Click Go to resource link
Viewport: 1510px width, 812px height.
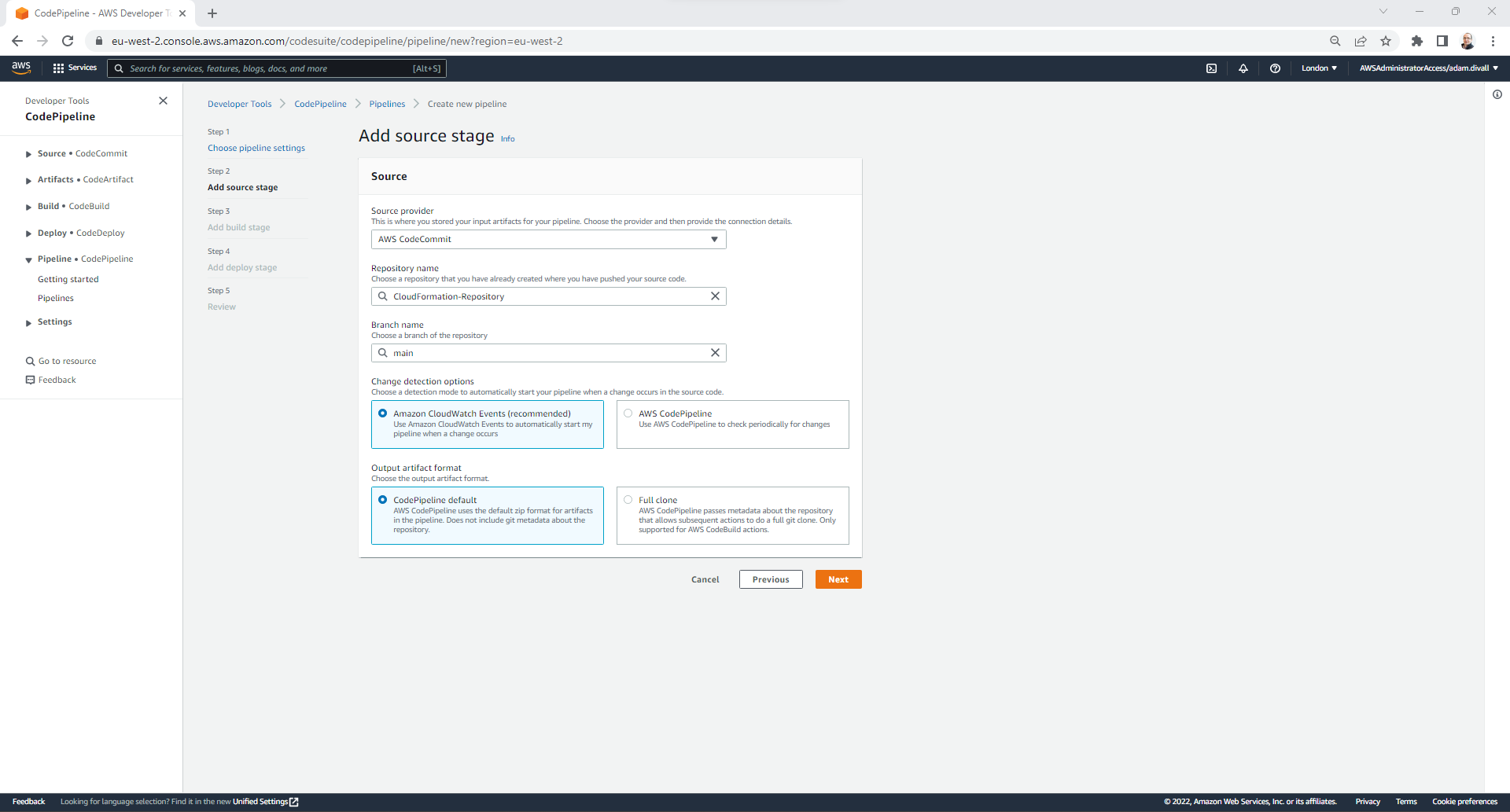pos(68,362)
